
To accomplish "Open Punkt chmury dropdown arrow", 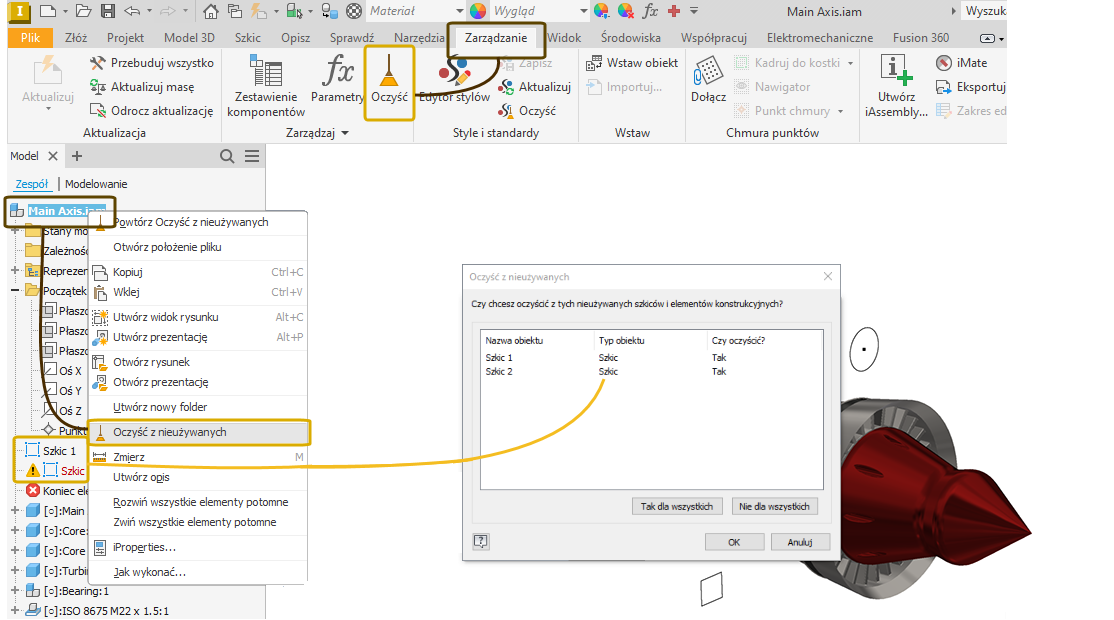I will pyautogui.click(x=840, y=112).
